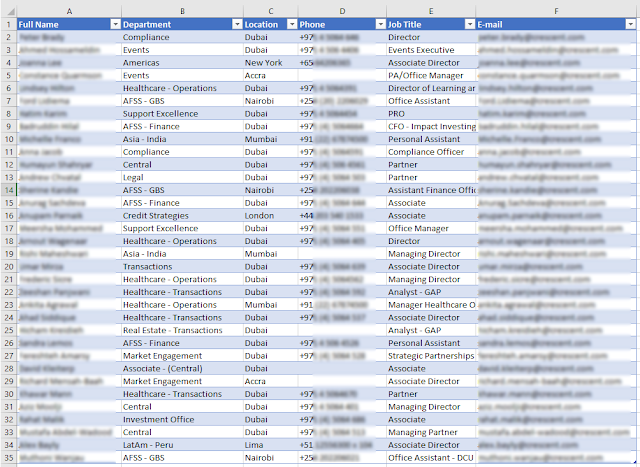Screen dimensions: 640x467
Task: Click the Full Name header cell
Action: (x=69, y=24)
